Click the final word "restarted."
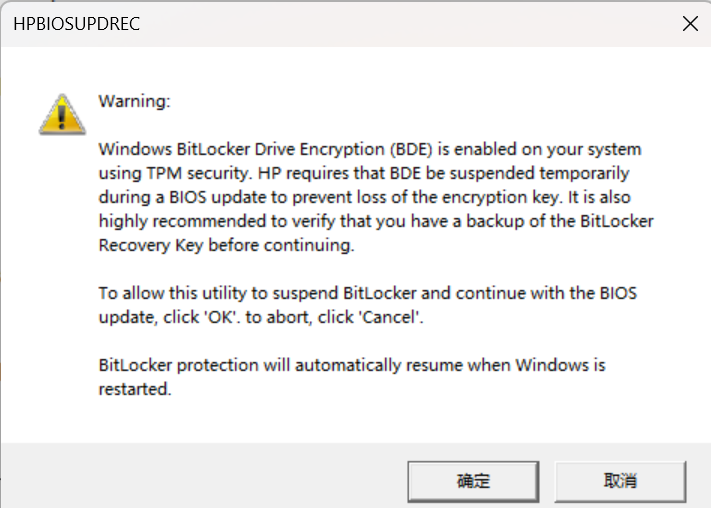The width and height of the screenshot is (711, 508). point(135,389)
